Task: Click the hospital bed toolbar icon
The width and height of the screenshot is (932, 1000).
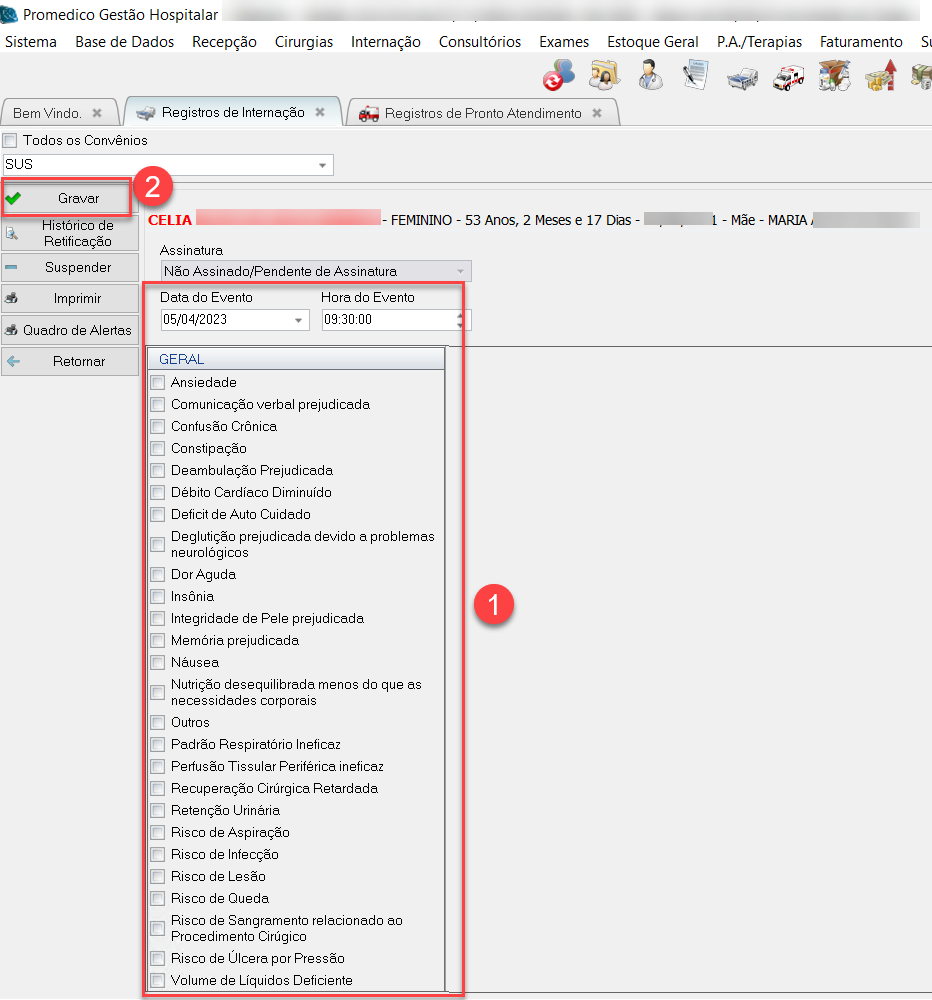Action: (x=742, y=76)
